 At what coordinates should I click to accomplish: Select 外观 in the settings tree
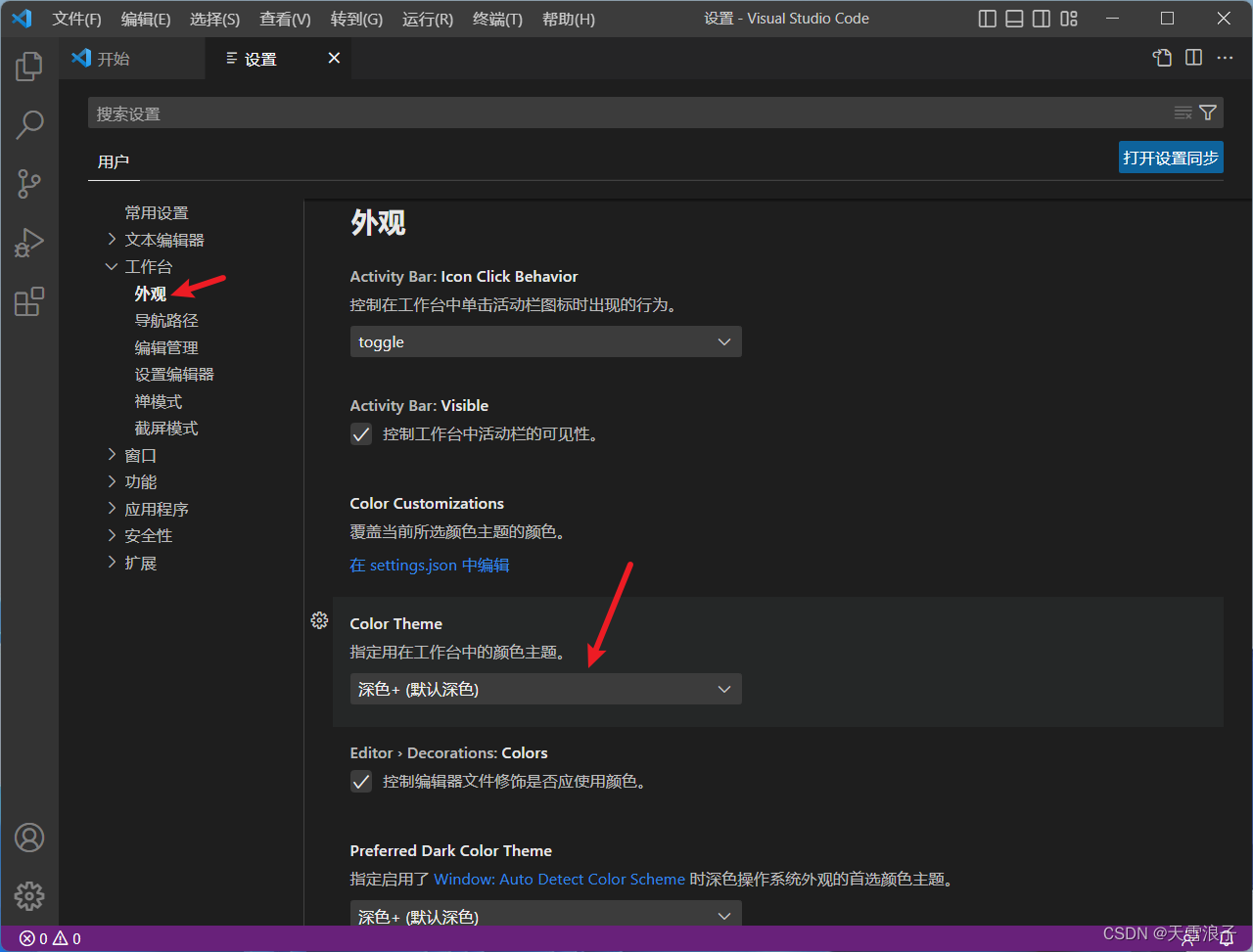(151, 294)
